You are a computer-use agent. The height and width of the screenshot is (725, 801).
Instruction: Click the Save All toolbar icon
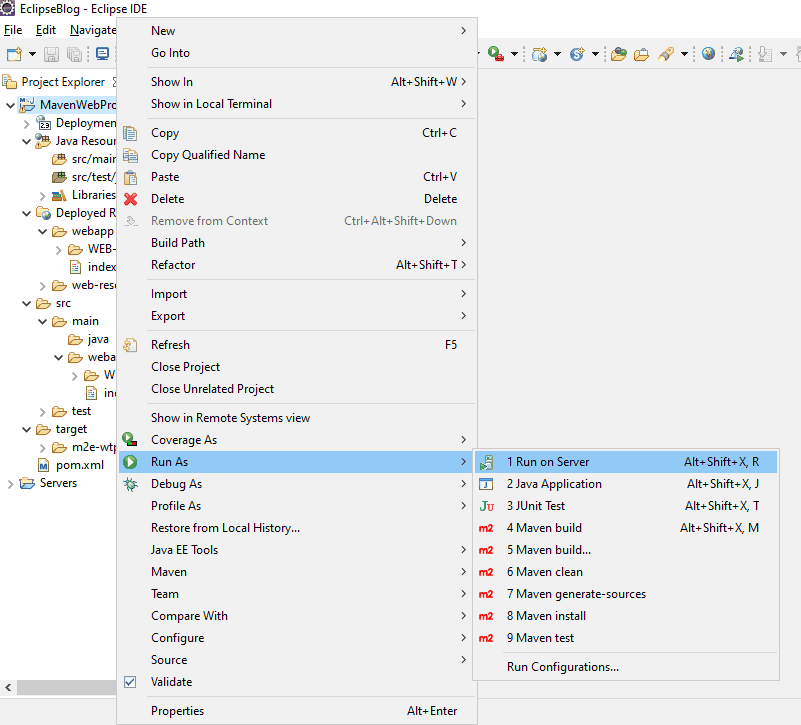pyautogui.click(x=74, y=53)
